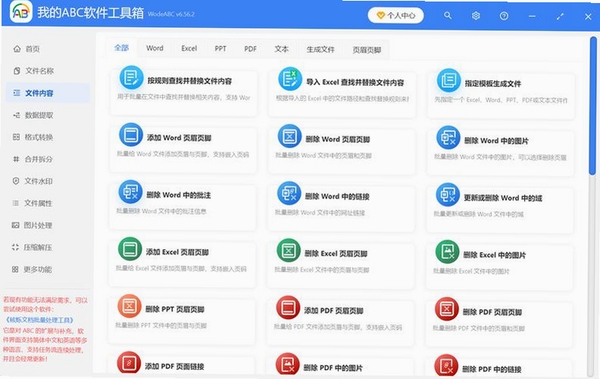Click 删除 Word 中的链接 icon

289,193
